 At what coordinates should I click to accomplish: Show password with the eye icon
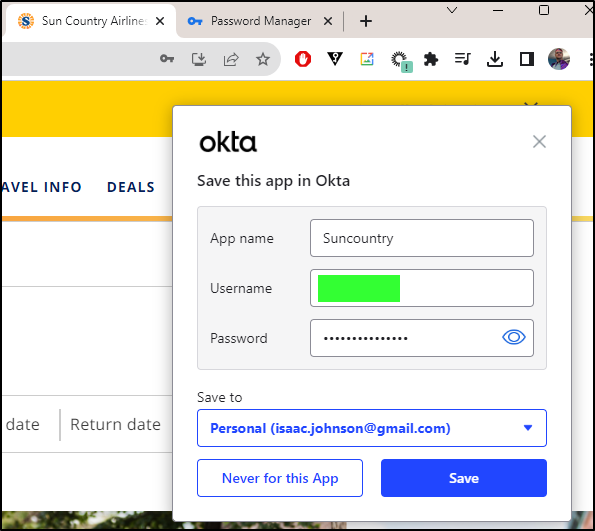[x=514, y=337]
